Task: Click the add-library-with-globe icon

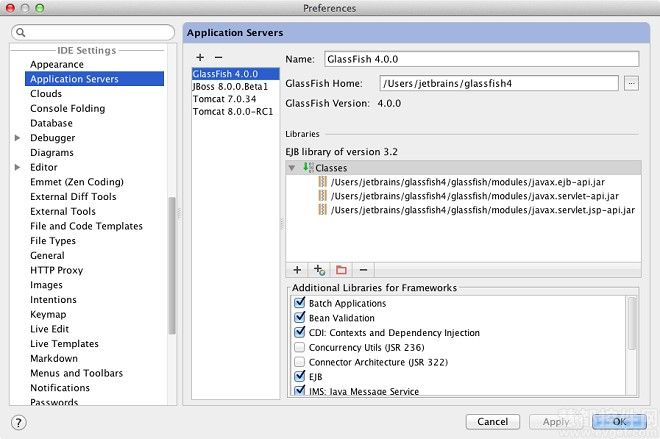Action: [x=319, y=270]
